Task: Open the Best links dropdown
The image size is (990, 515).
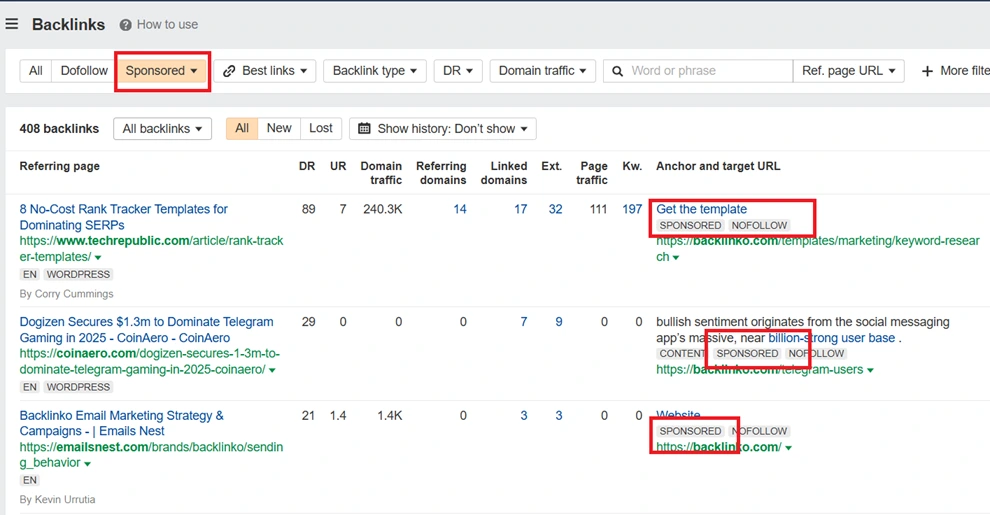Action: click(x=265, y=71)
